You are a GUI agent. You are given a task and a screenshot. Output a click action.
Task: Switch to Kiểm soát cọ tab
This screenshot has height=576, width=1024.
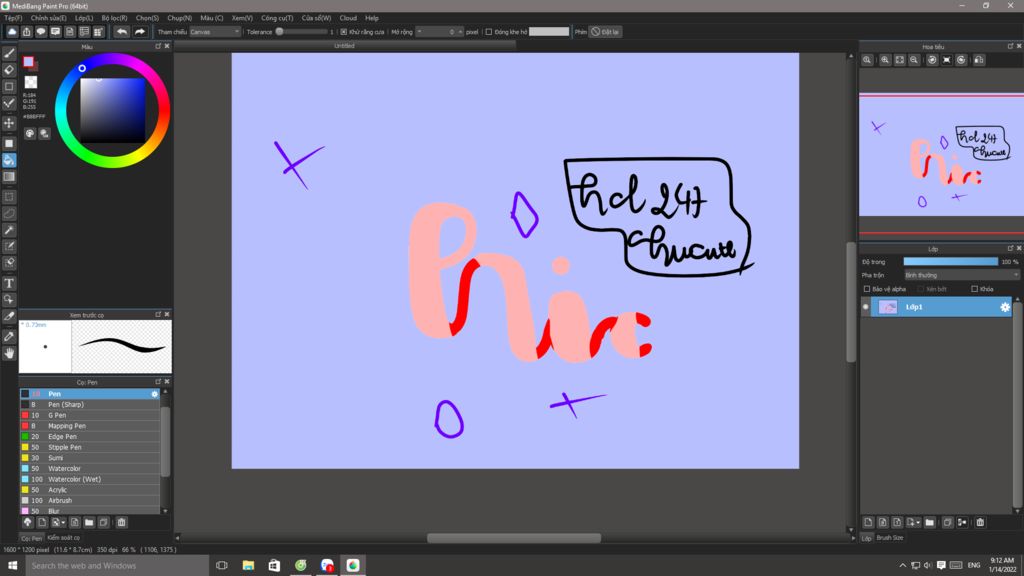[63, 537]
